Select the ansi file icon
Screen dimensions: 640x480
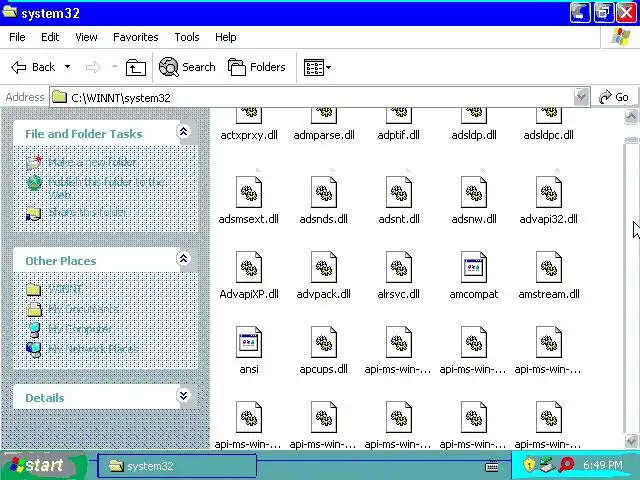click(x=249, y=342)
